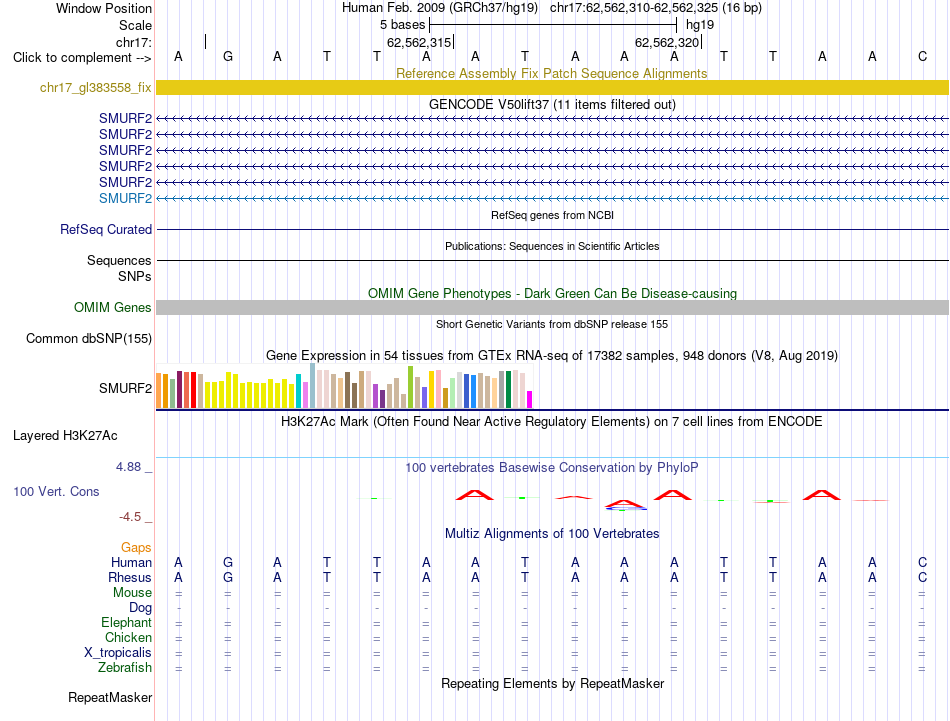Click the 4.88 PhyloP upper scale value
The width and height of the screenshot is (950, 721).
coord(128,467)
